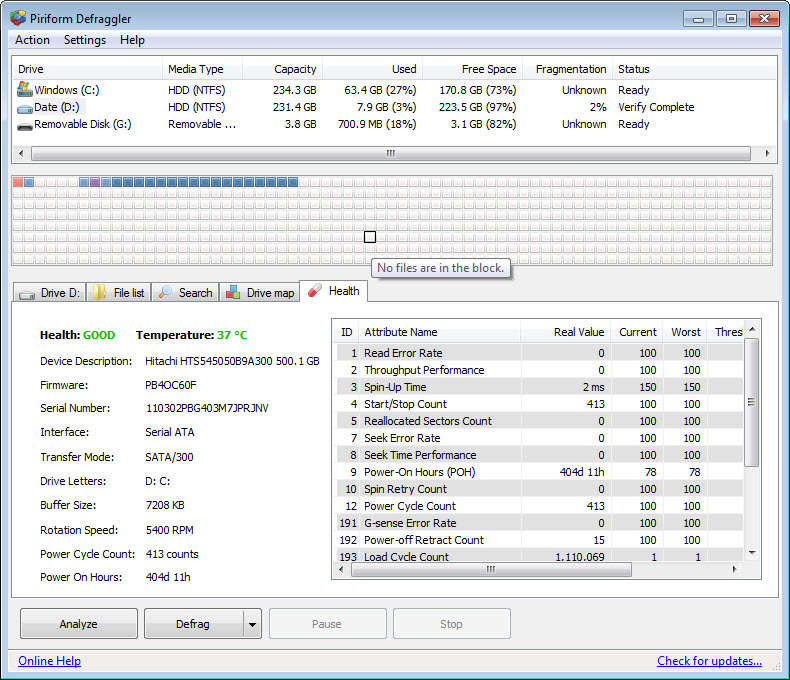Click the serial number 110302PBG403M7JPRJNV
790x680 pixels.
(x=207, y=408)
